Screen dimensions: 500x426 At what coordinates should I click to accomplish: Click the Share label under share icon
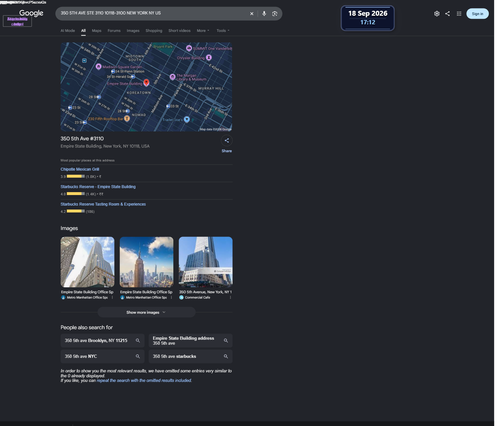[227, 151]
